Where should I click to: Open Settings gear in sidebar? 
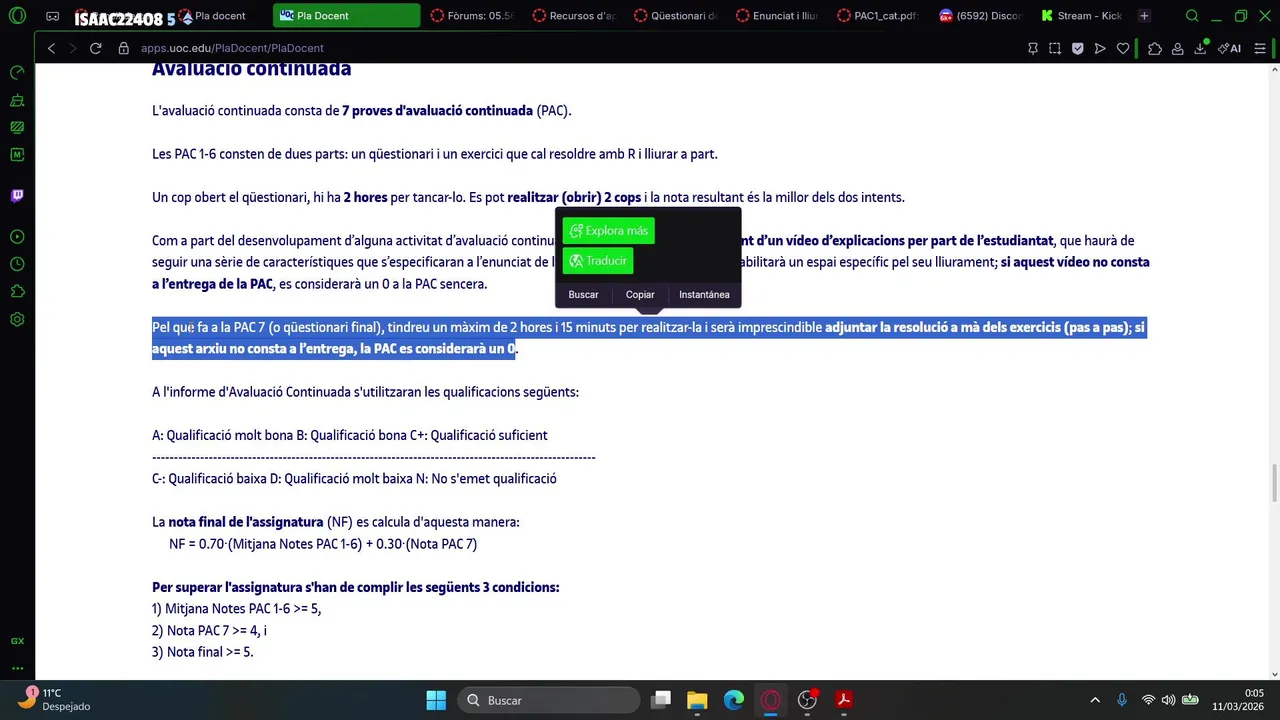pyautogui.click(x=17, y=320)
